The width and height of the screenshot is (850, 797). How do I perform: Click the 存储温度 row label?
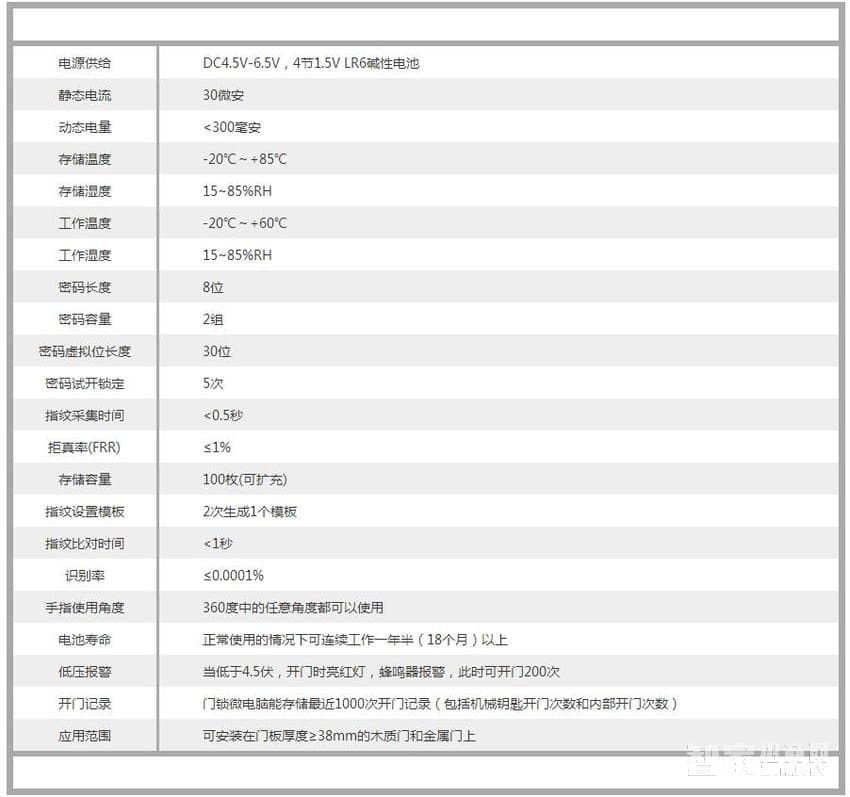[x=85, y=159]
